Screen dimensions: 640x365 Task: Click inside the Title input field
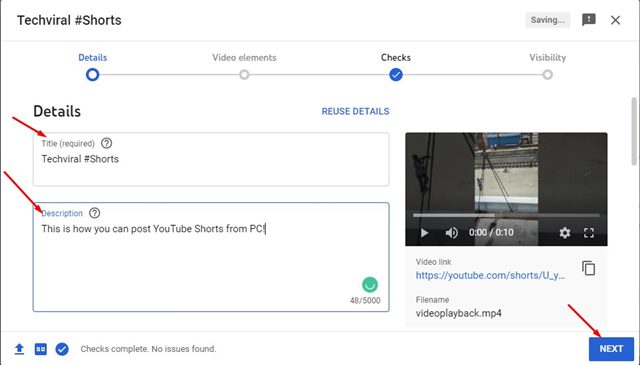coord(211,159)
